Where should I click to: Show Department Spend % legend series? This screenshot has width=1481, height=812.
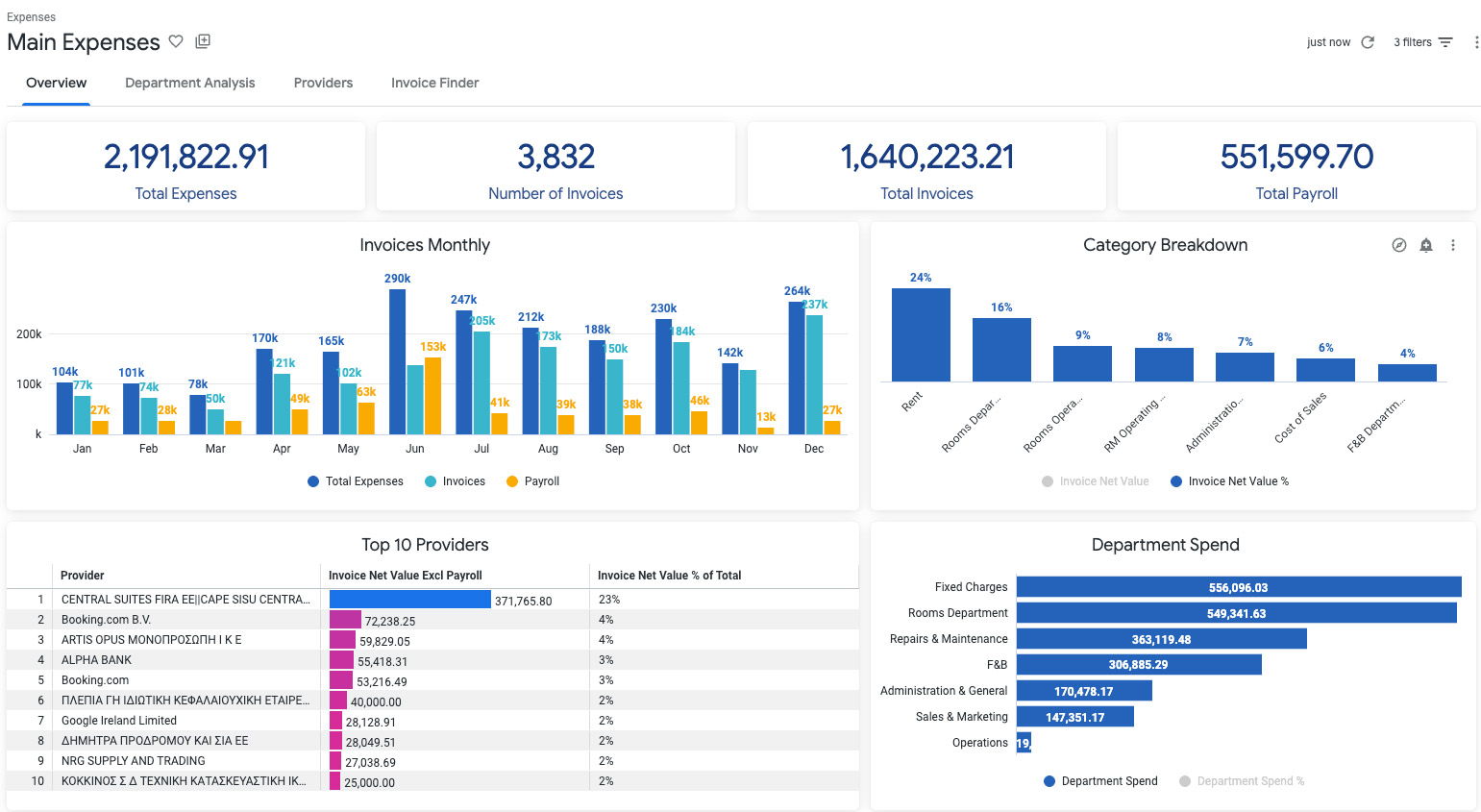pyautogui.click(x=1242, y=781)
